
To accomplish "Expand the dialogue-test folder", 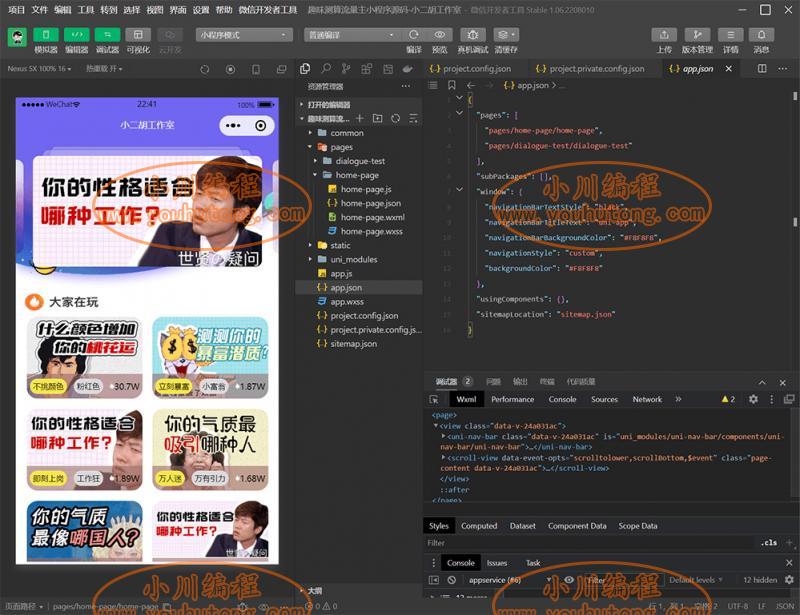I will pyautogui.click(x=359, y=161).
